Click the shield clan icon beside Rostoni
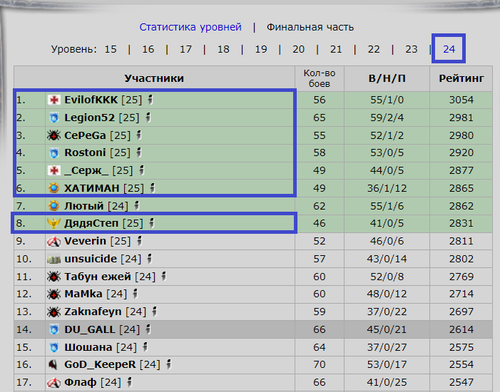The image size is (500, 392). [54, 153]
